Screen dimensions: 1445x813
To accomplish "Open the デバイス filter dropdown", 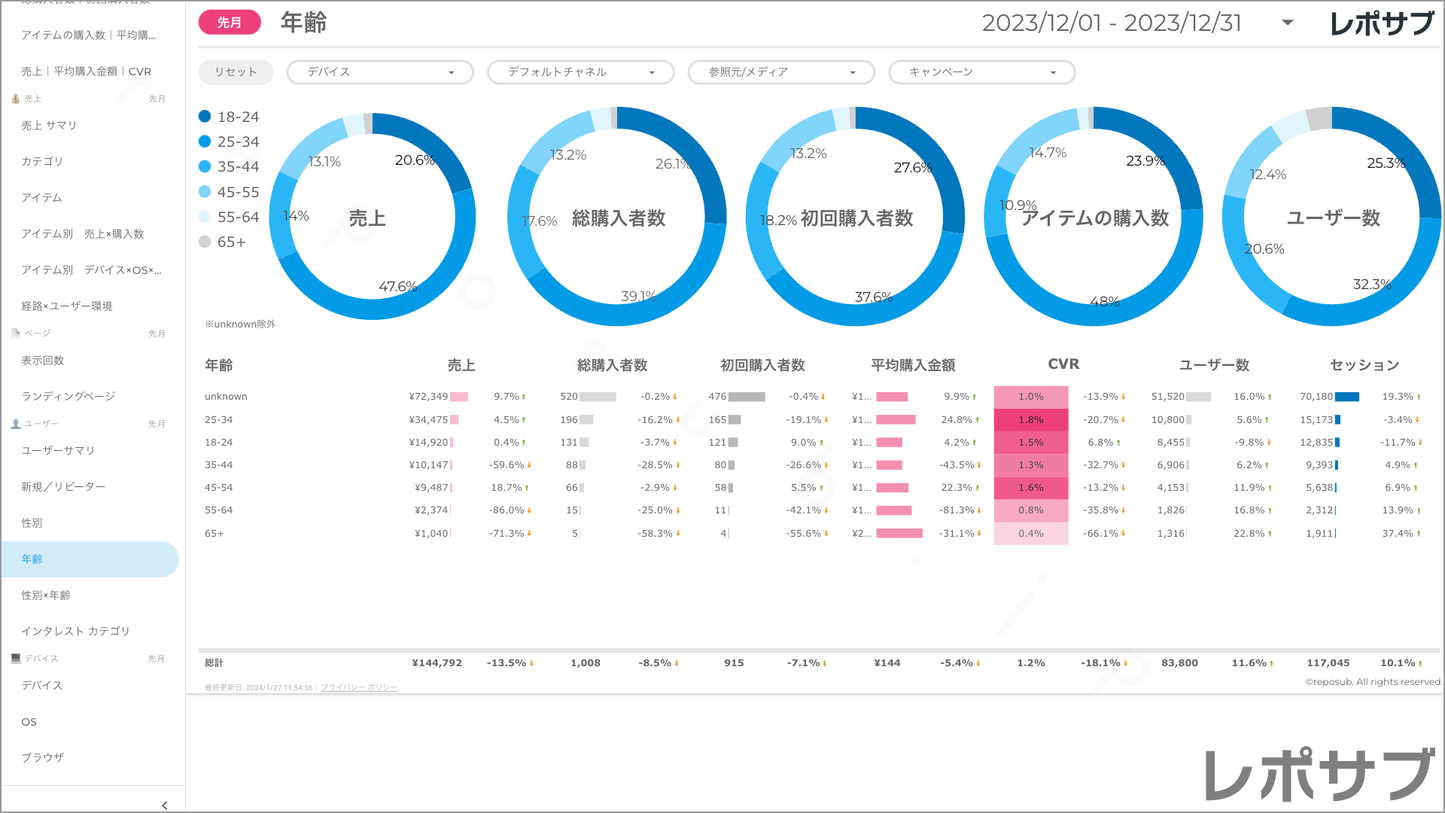I will tap(380, 72).
